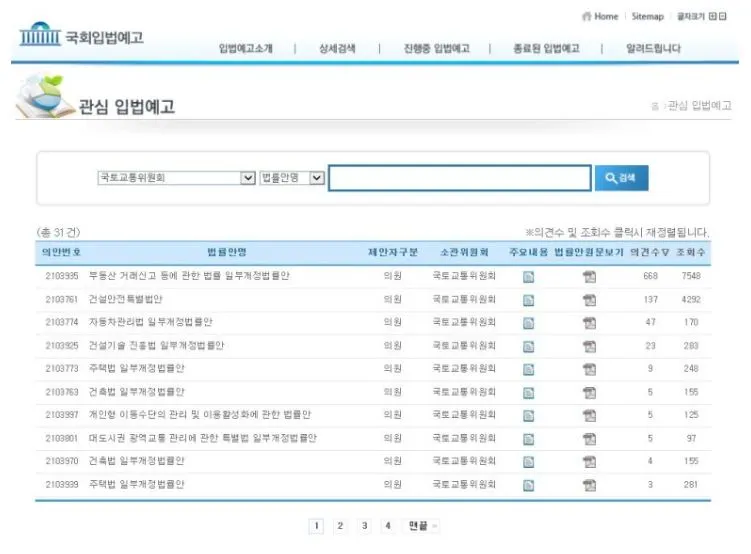
Task: Click the search keyword input field
Action: point(460,178)
